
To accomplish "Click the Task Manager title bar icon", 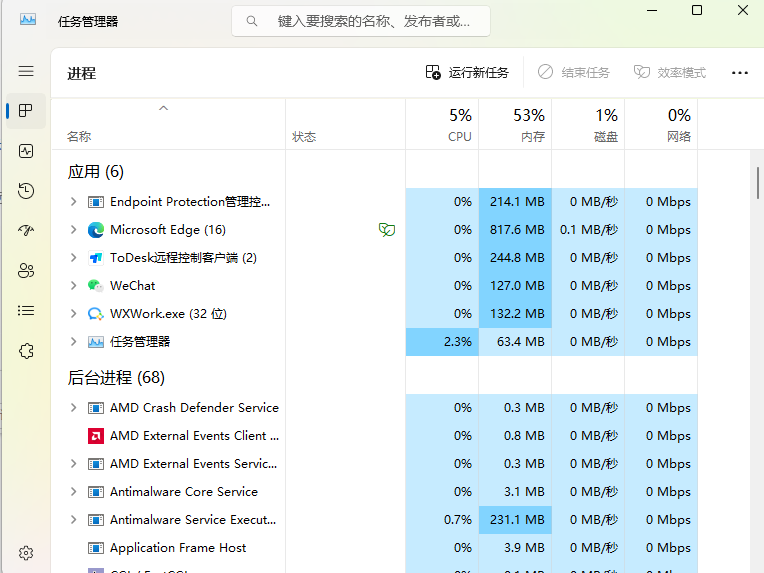I will click(28, 20).
